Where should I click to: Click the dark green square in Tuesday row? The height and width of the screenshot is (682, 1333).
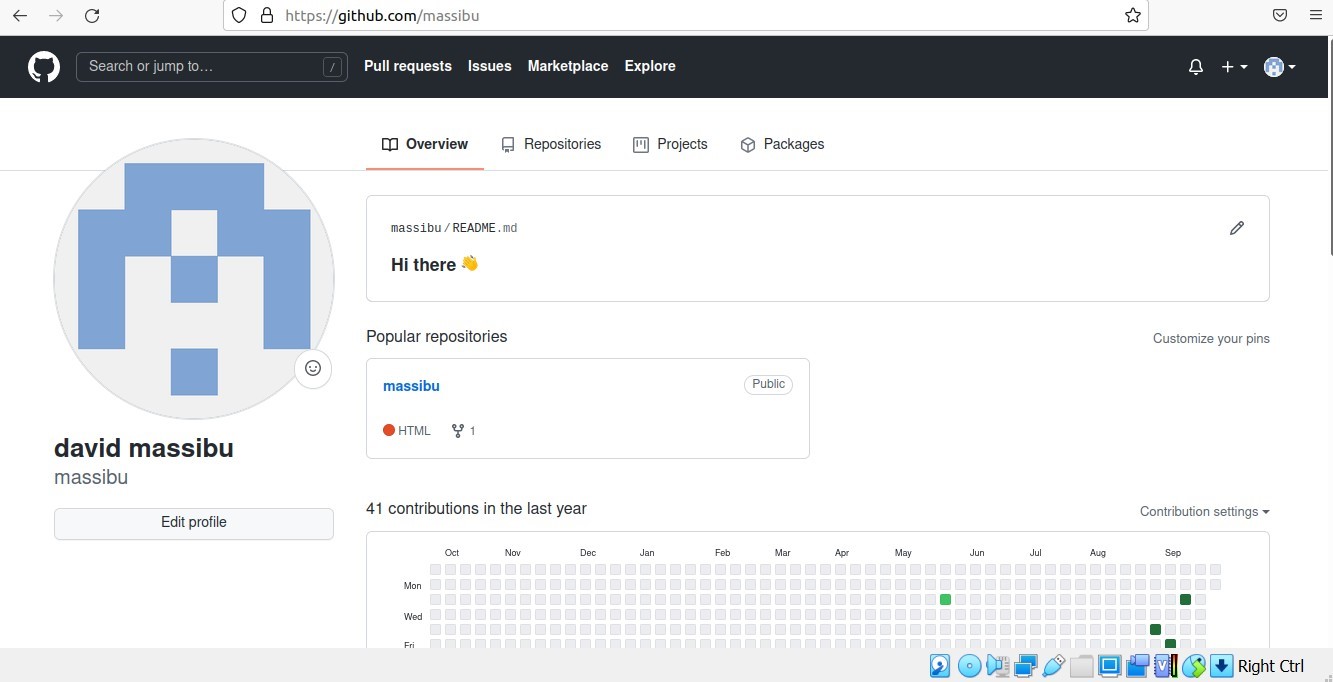1185,599
